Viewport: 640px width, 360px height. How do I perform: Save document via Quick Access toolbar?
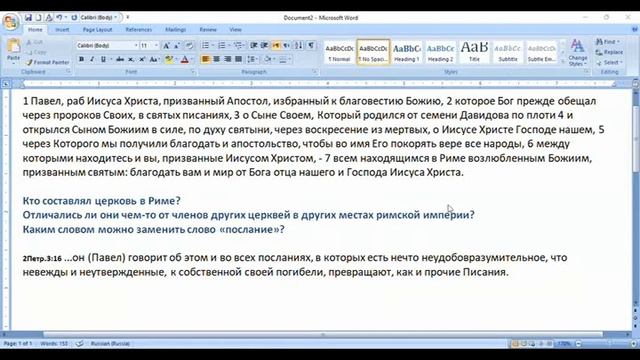(x=28, y=18)
